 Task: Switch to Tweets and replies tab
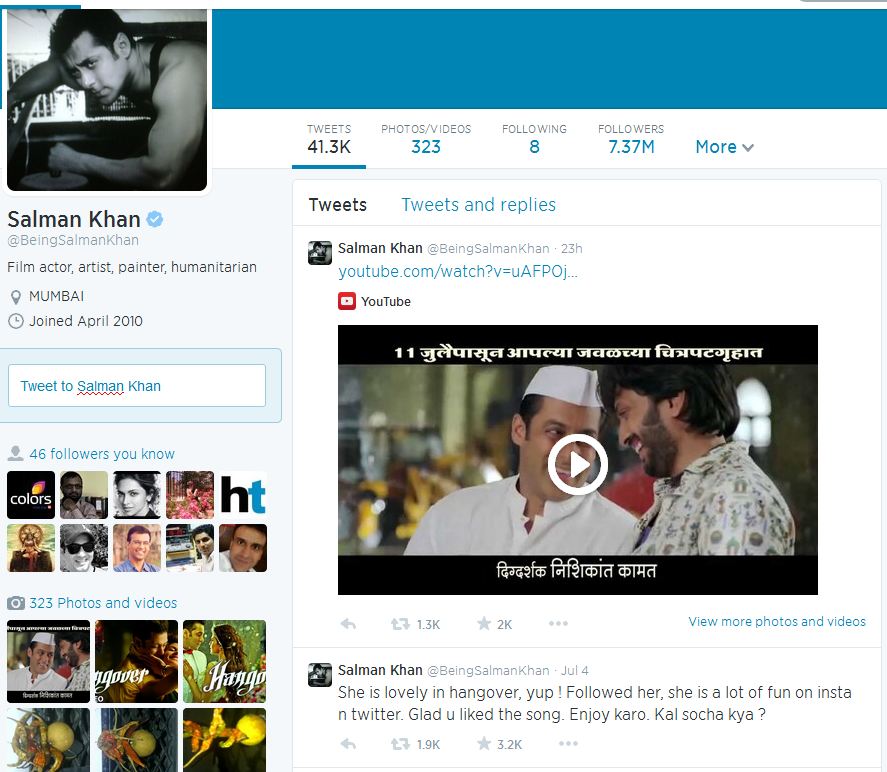tap(478, 205)
